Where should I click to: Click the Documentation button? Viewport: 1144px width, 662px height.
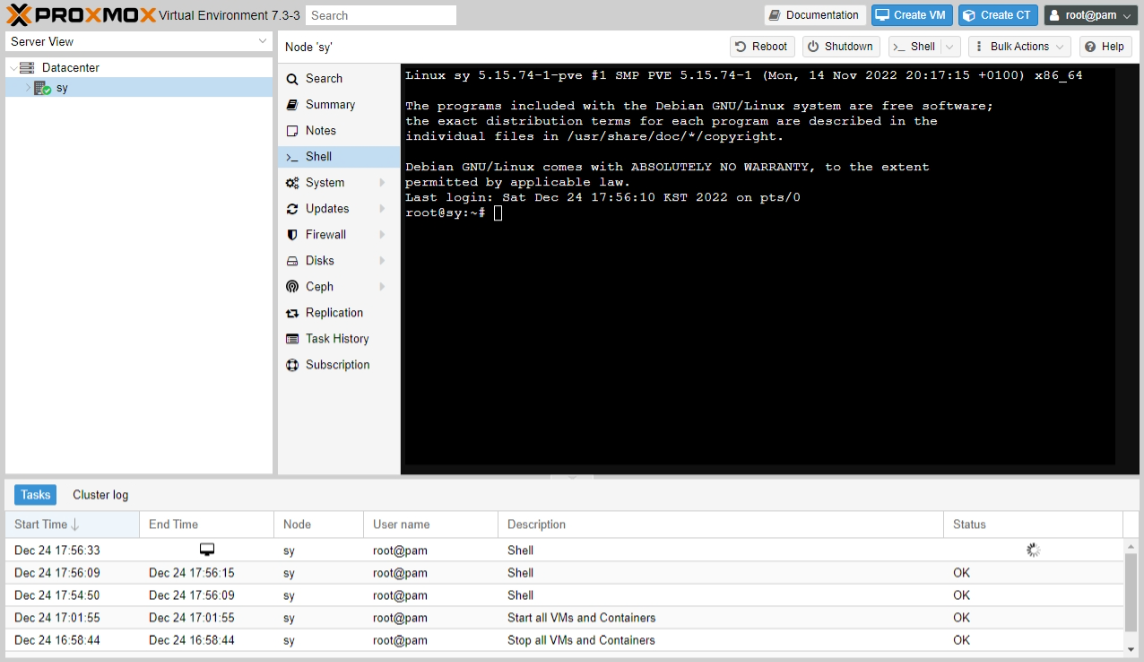(x=815, y=15)
